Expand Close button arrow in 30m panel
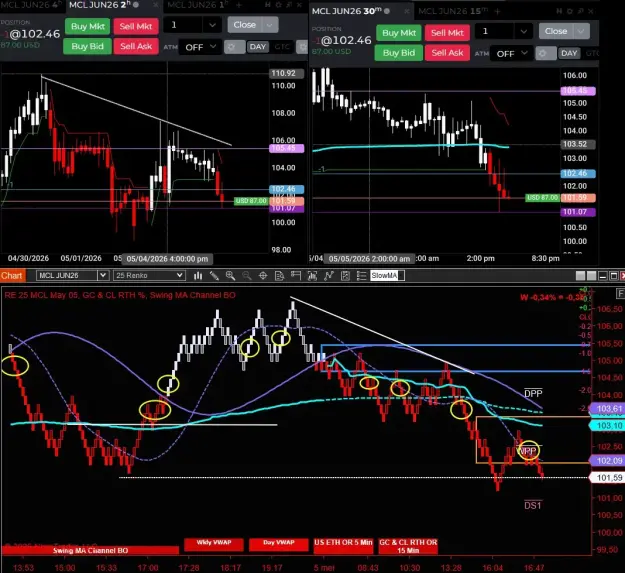 tap(581, 31)
